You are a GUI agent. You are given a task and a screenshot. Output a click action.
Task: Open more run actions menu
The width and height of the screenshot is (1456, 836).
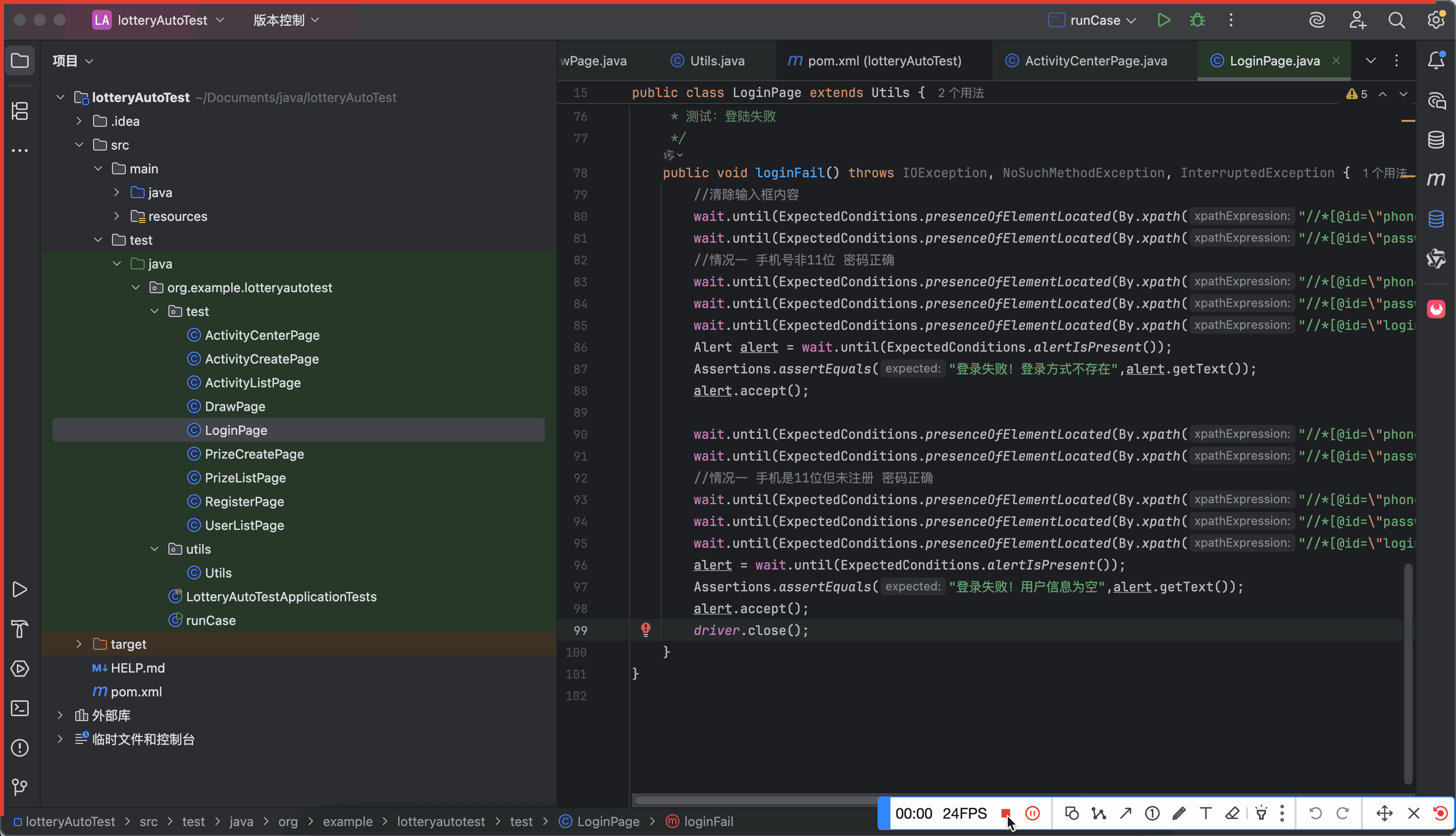[x=1231, y=20]
